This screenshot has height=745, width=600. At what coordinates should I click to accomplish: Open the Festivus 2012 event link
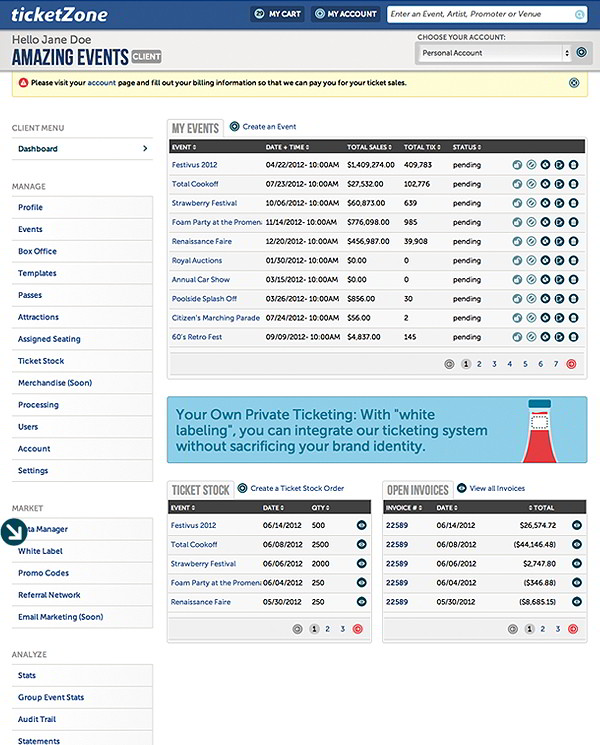click(x=194, y=165)
